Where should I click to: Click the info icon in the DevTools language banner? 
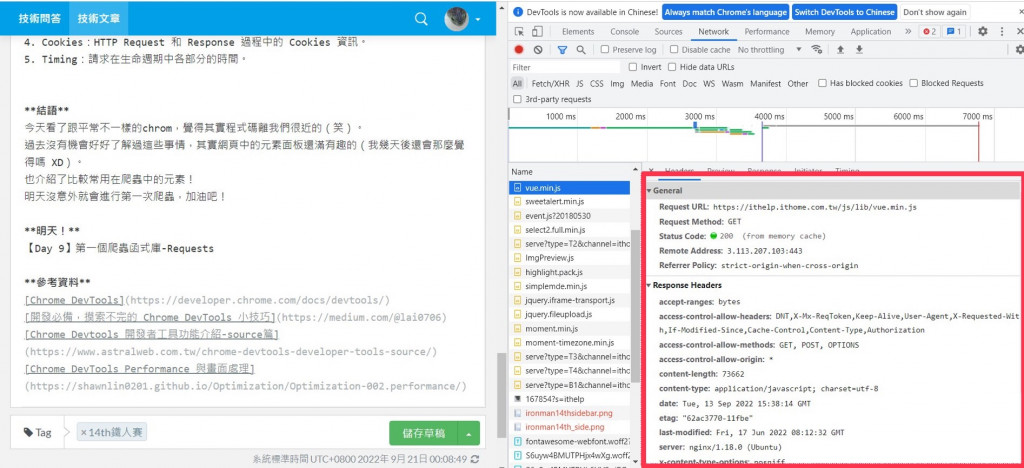tap(518, 12)
